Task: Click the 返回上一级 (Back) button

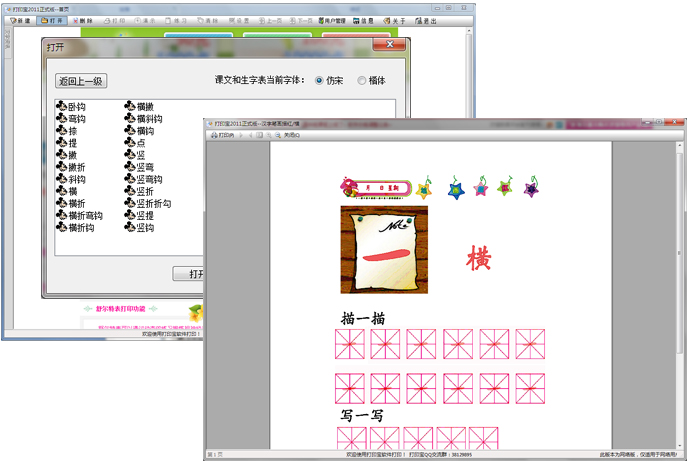Action: coord(81,81)
